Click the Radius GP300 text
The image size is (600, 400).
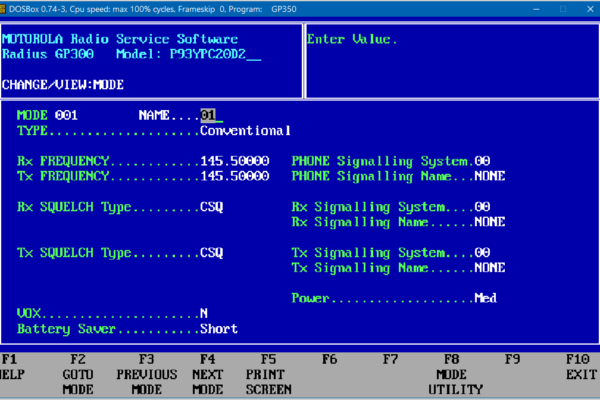tap(47, 54)
